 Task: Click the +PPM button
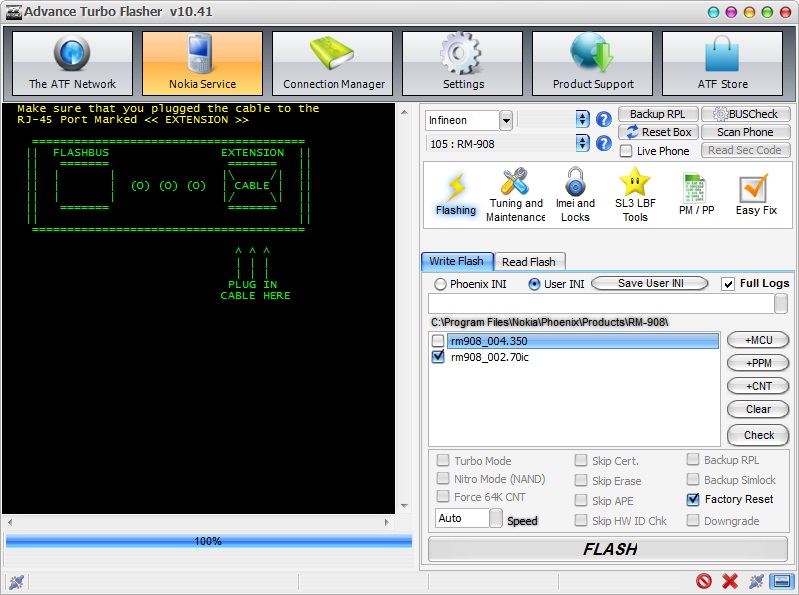coord(758,363)
